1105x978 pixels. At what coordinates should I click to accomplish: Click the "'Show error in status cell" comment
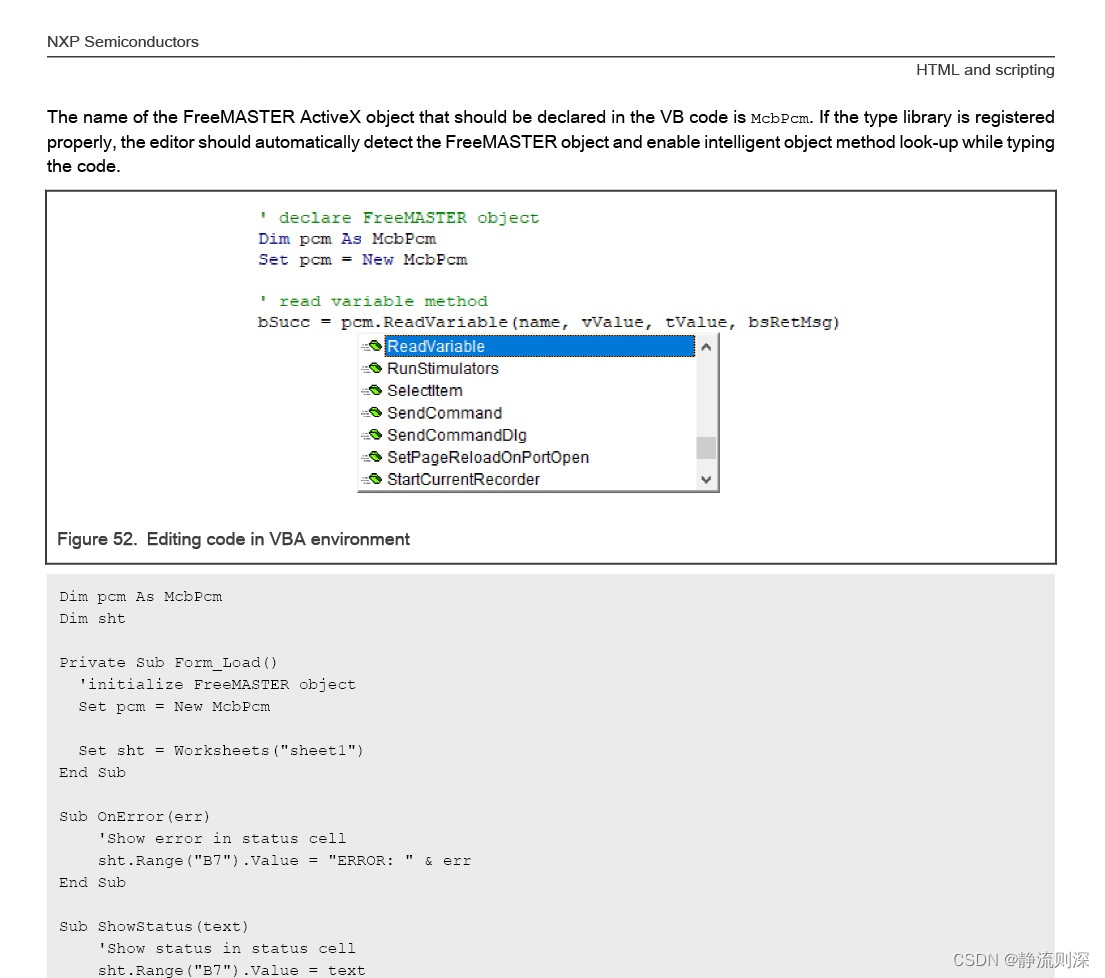(x=222, y=838)
